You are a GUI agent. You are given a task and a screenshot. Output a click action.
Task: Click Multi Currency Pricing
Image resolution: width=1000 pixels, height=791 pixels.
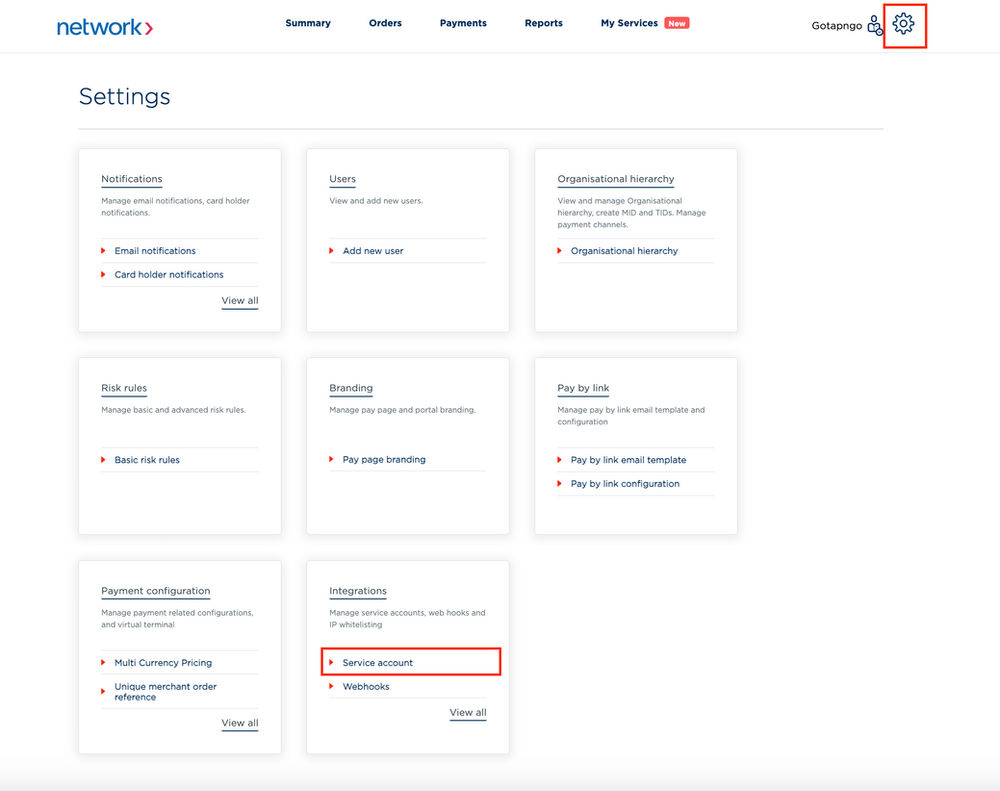[163, 662]
